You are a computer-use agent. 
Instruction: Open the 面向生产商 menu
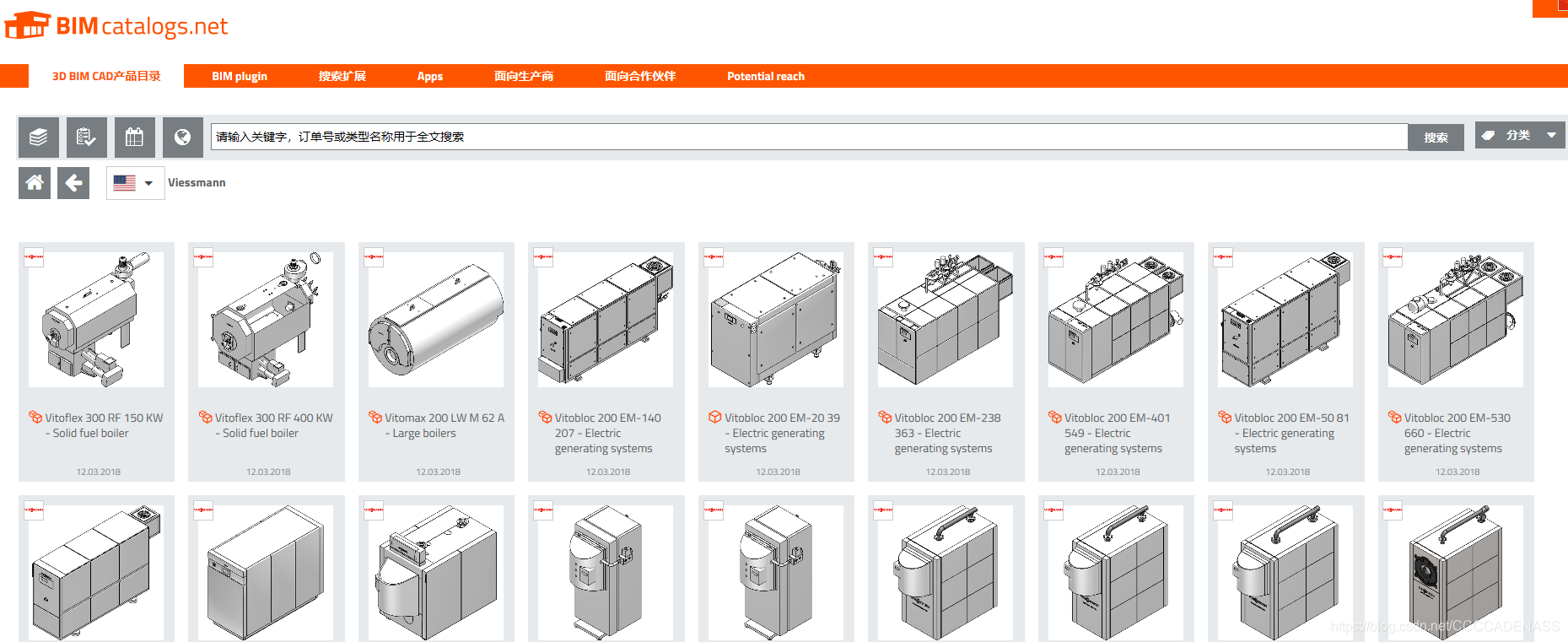524,76
